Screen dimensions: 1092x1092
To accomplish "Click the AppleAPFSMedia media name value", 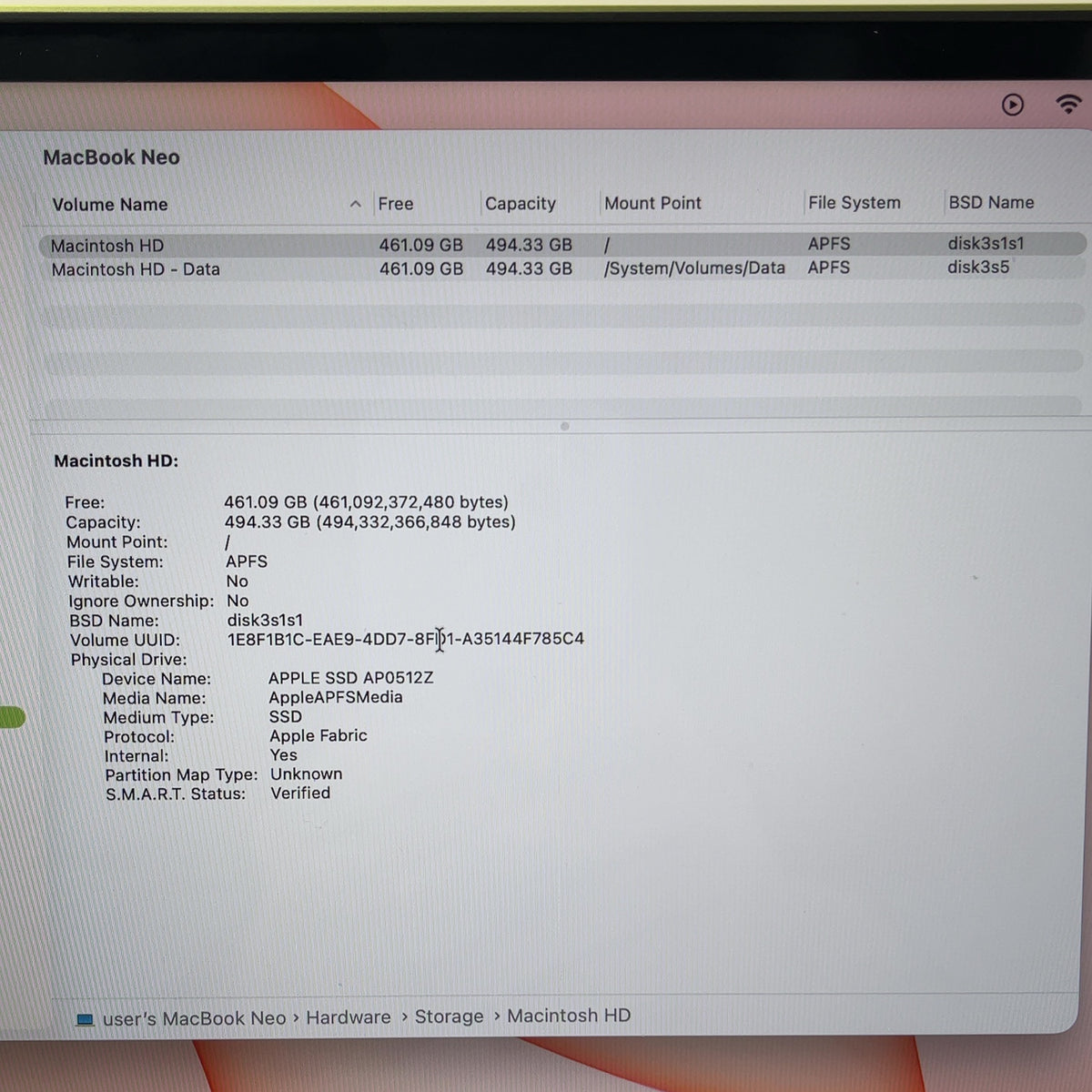I will (336, 697).
